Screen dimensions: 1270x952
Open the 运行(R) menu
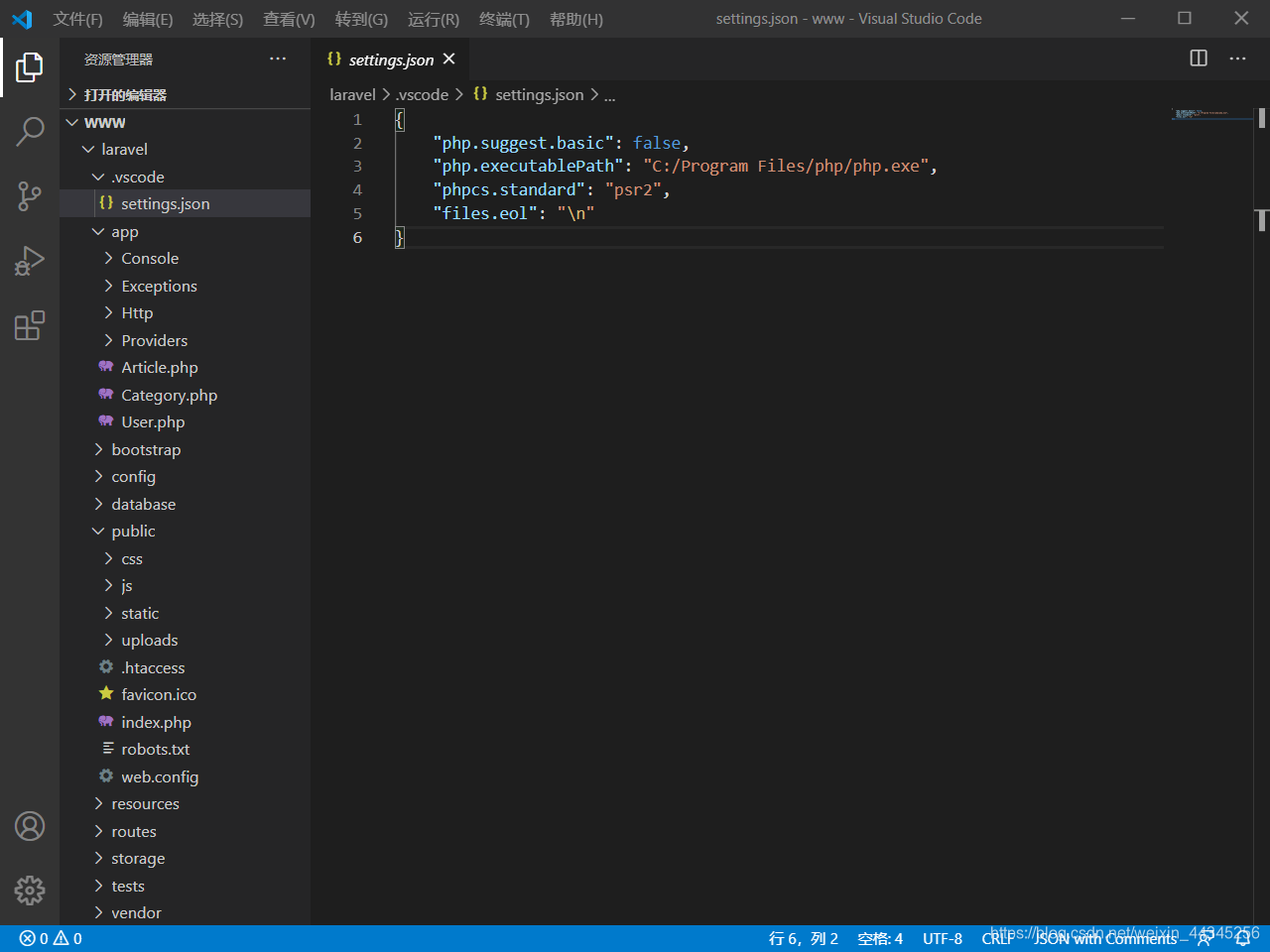pos(434,19)
